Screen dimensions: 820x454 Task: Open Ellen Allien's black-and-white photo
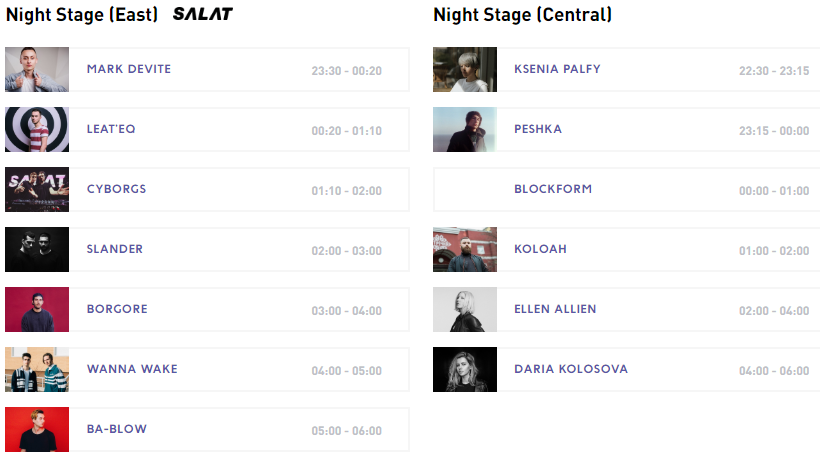465,310
